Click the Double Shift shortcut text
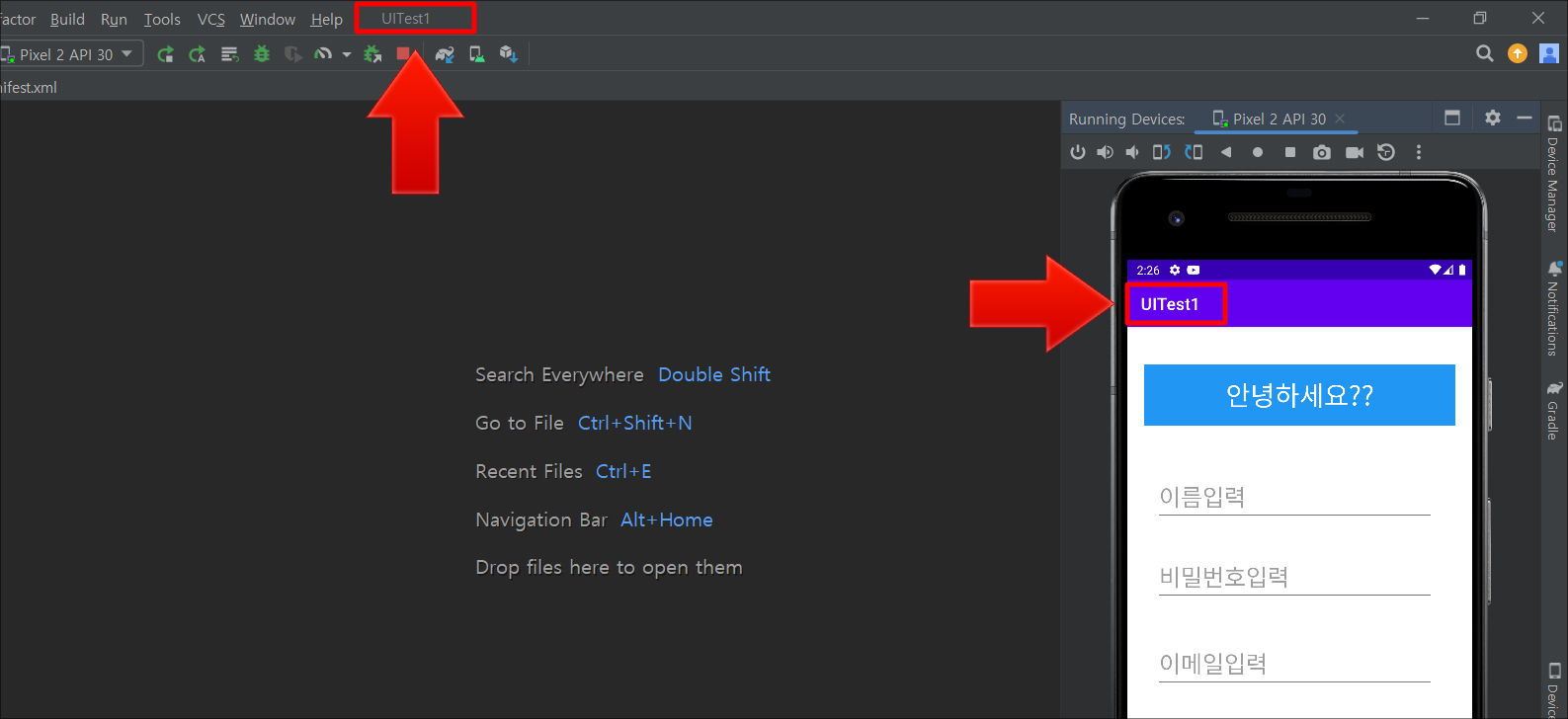Viewport: 1568px width, 719px height. [714, 374]
